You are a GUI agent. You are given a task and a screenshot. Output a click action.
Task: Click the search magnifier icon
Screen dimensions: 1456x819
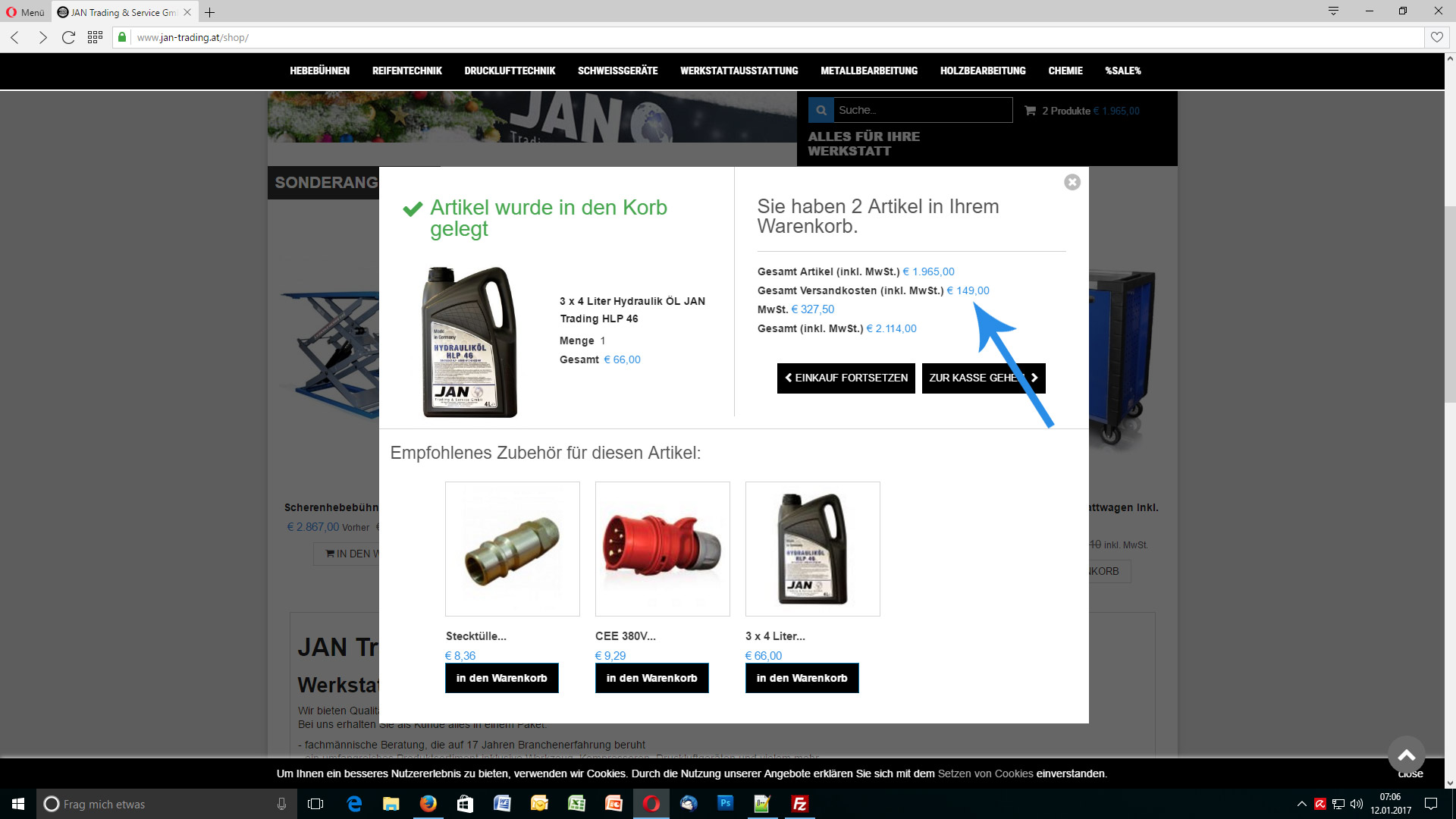tap(821, 110)
